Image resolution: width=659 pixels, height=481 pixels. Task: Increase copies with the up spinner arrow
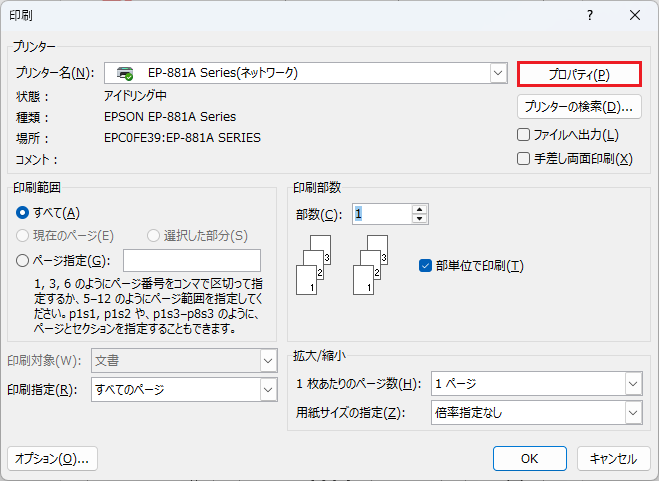coord(420,208)
